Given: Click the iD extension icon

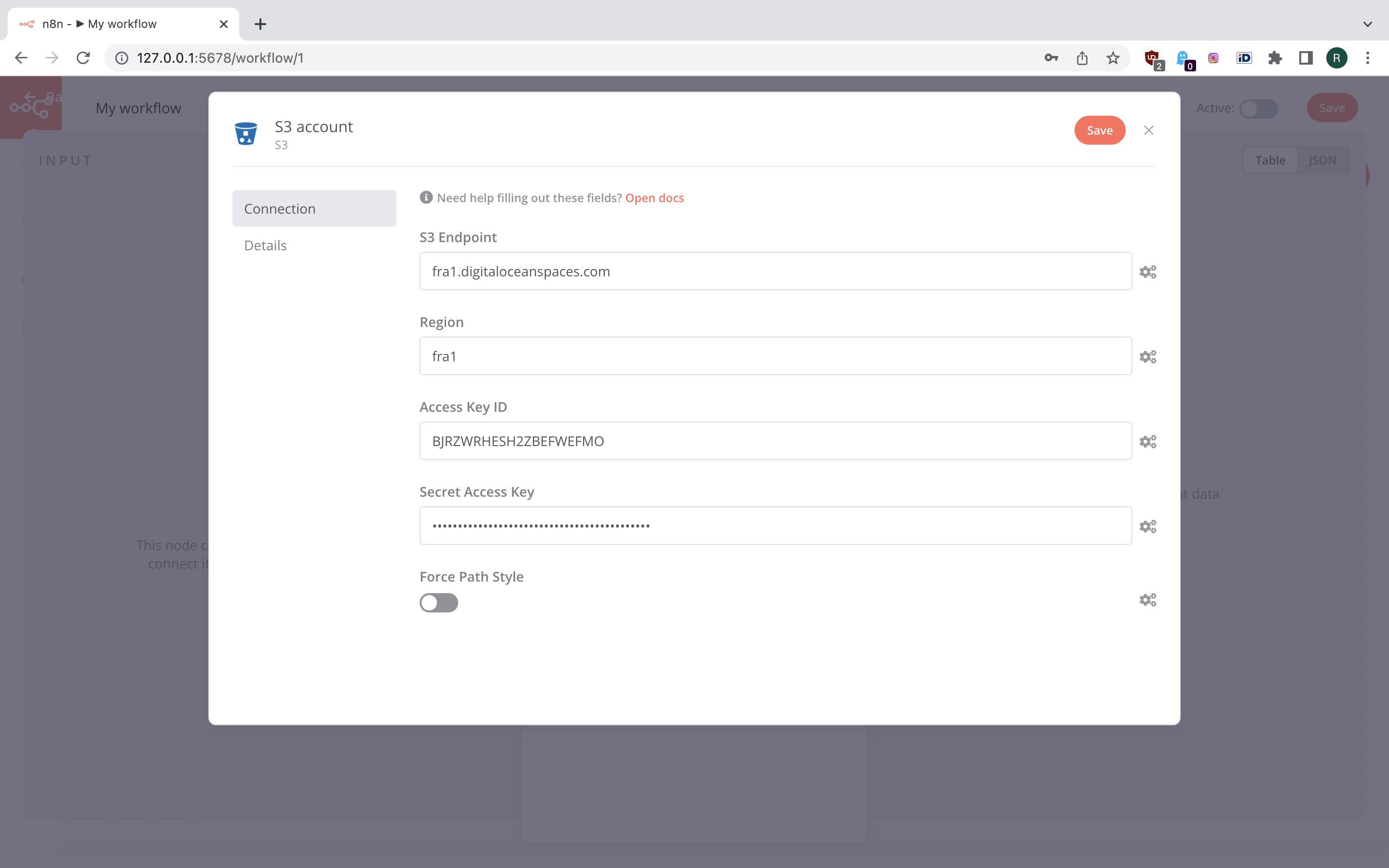Looking at the screenshot, I should click(x=1244, y=58).
